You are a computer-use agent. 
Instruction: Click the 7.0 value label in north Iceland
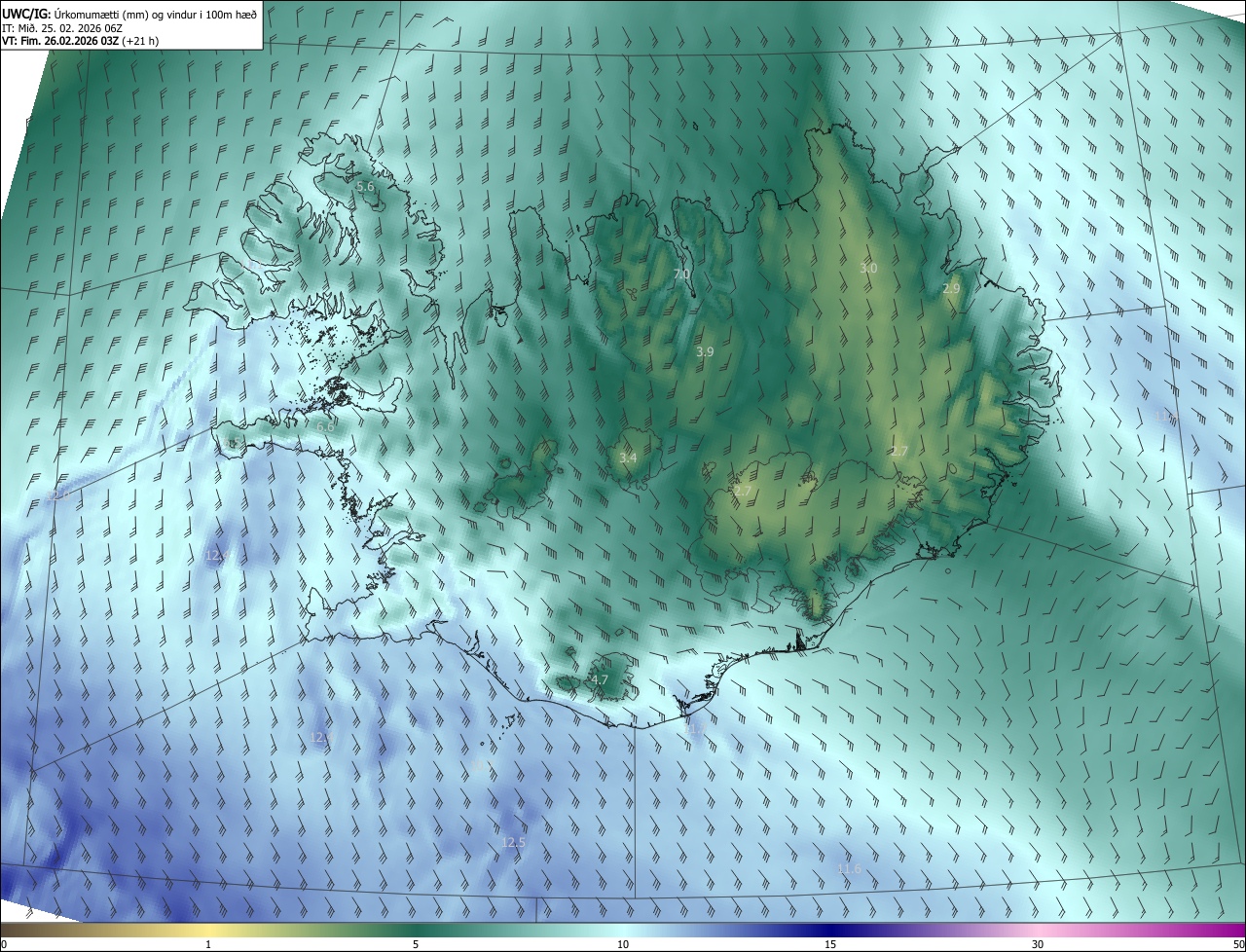click(681, 275)
